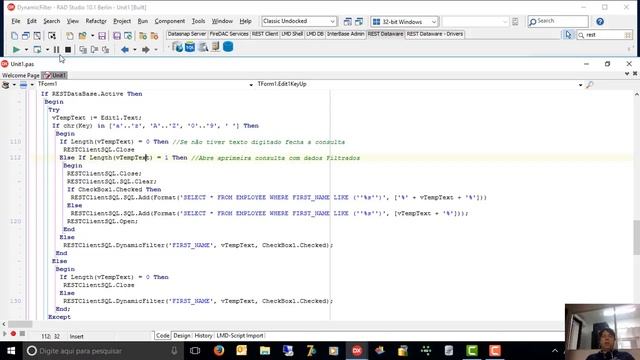The height and width of the screenshot is (360, 640).
Task: Run the project with green play button
Action: coord(16,50)
